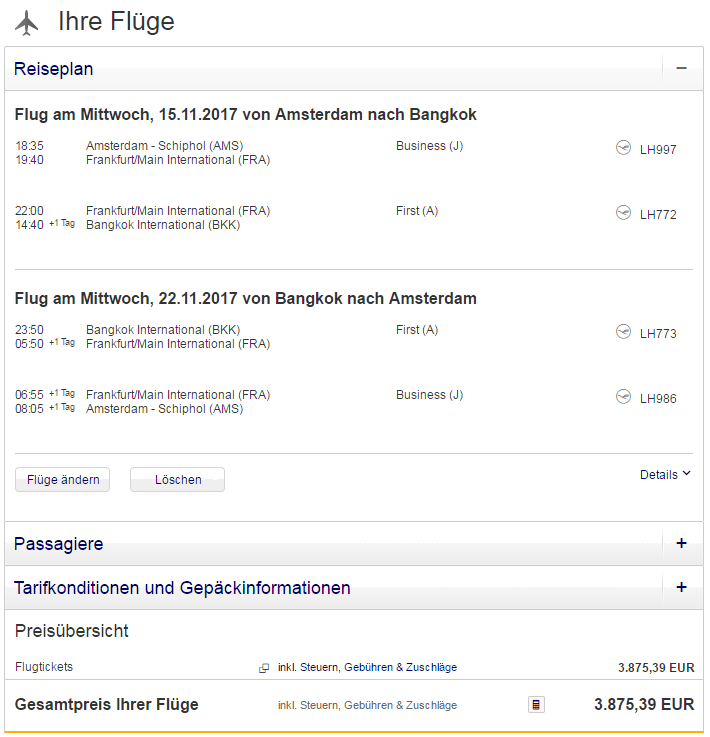Select flight number LH997
The height and width of the screenshot is (737, 710).
(658, 150)
